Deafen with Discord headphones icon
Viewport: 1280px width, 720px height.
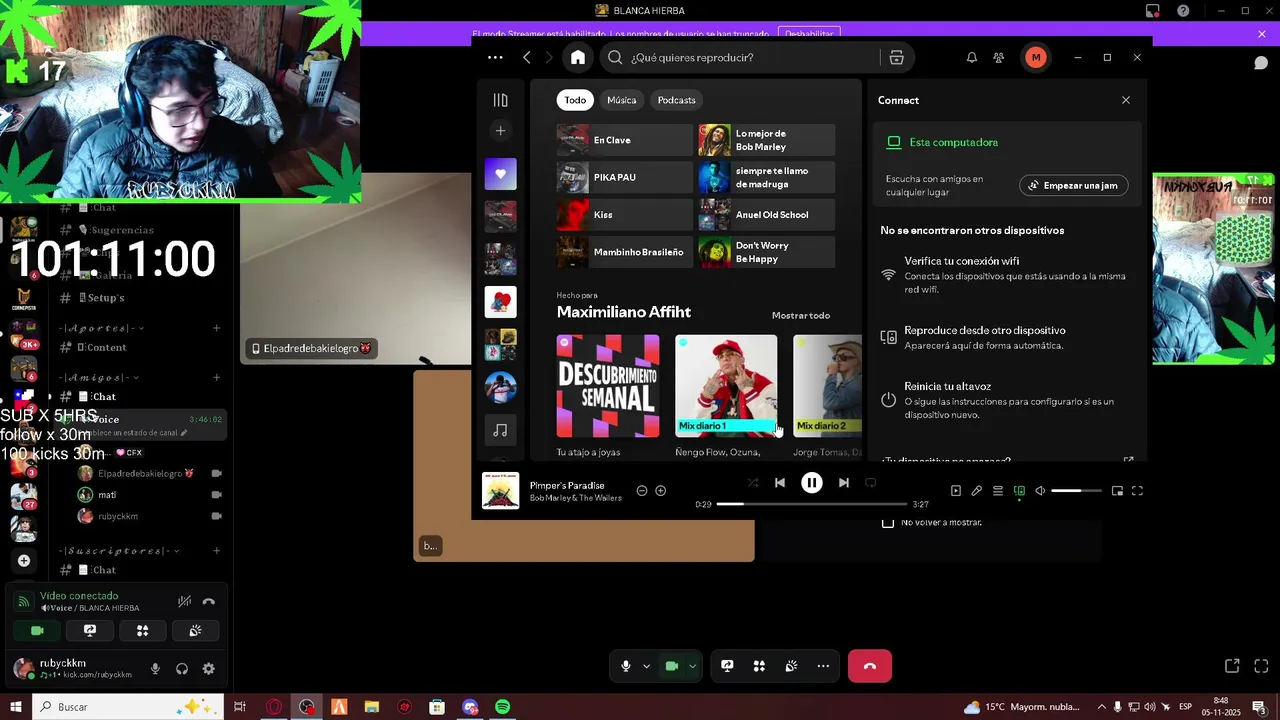pos(182,669)
